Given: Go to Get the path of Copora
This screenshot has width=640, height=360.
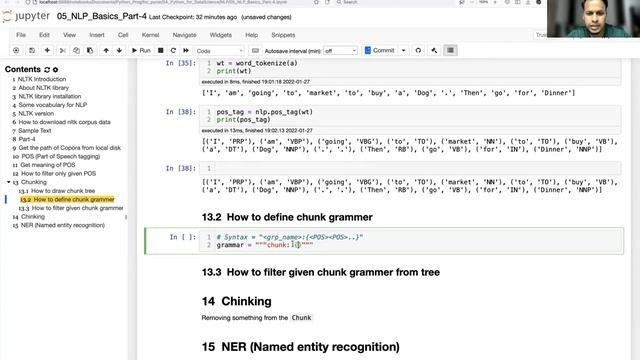Looking at the screenshot, I should pyautogui.click(x=69, y=148).
